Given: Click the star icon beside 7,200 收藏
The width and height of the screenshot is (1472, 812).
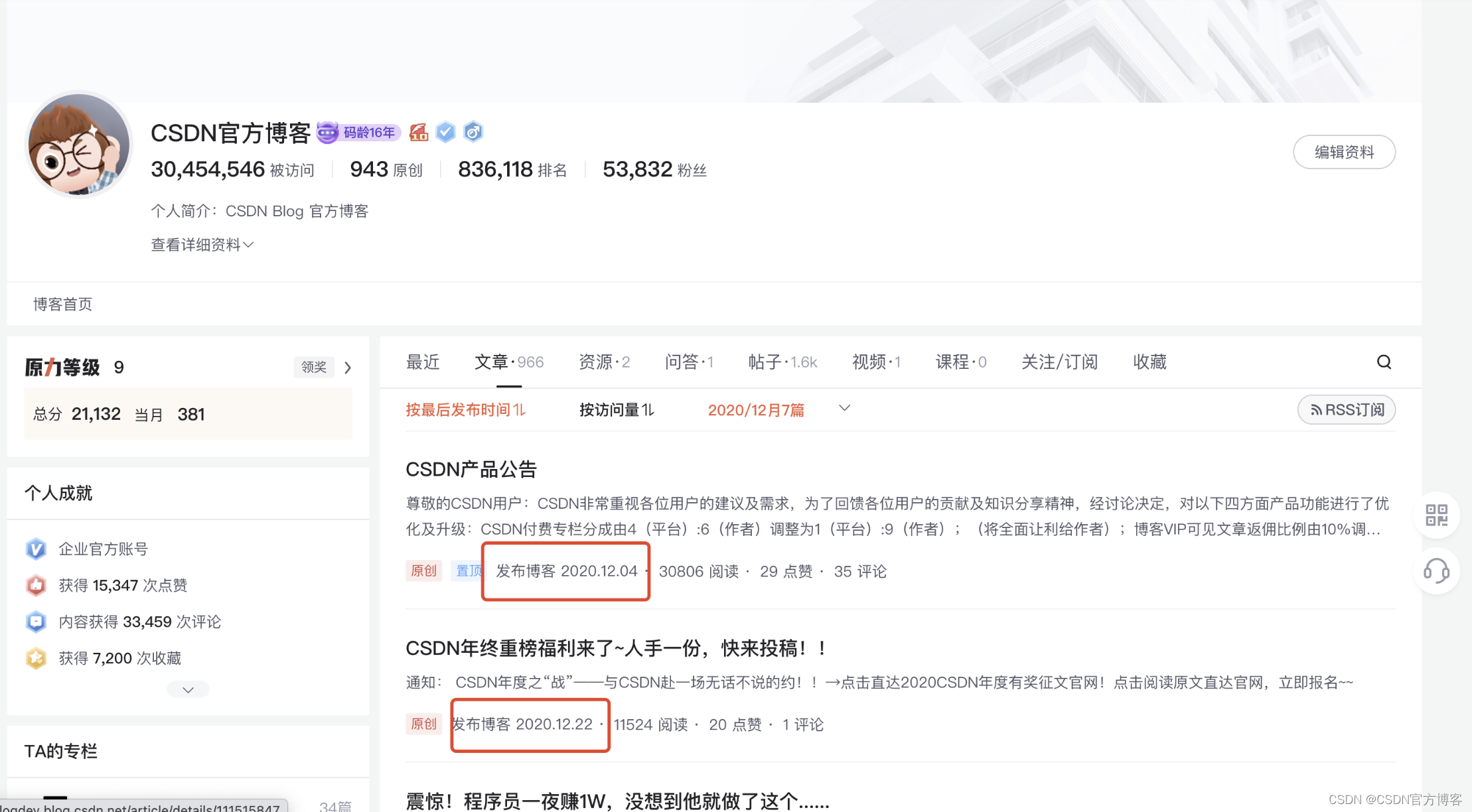Looking at the screenshot, I should pos(36,657).
